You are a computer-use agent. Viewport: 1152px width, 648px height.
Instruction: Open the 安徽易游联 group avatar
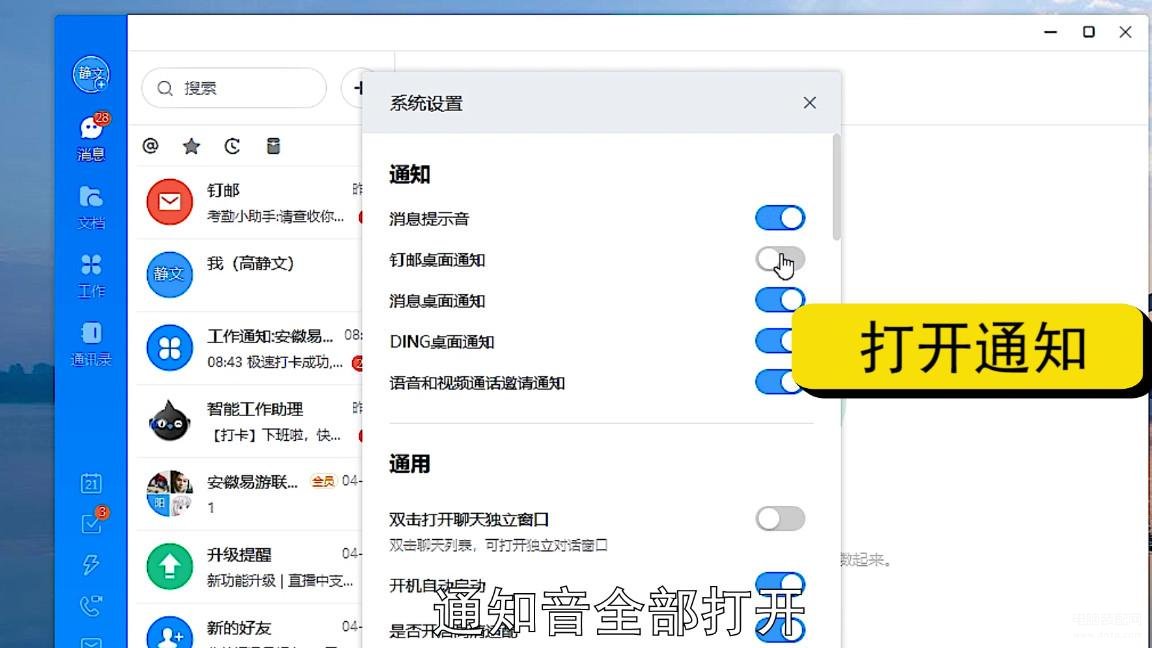(169, 494)
